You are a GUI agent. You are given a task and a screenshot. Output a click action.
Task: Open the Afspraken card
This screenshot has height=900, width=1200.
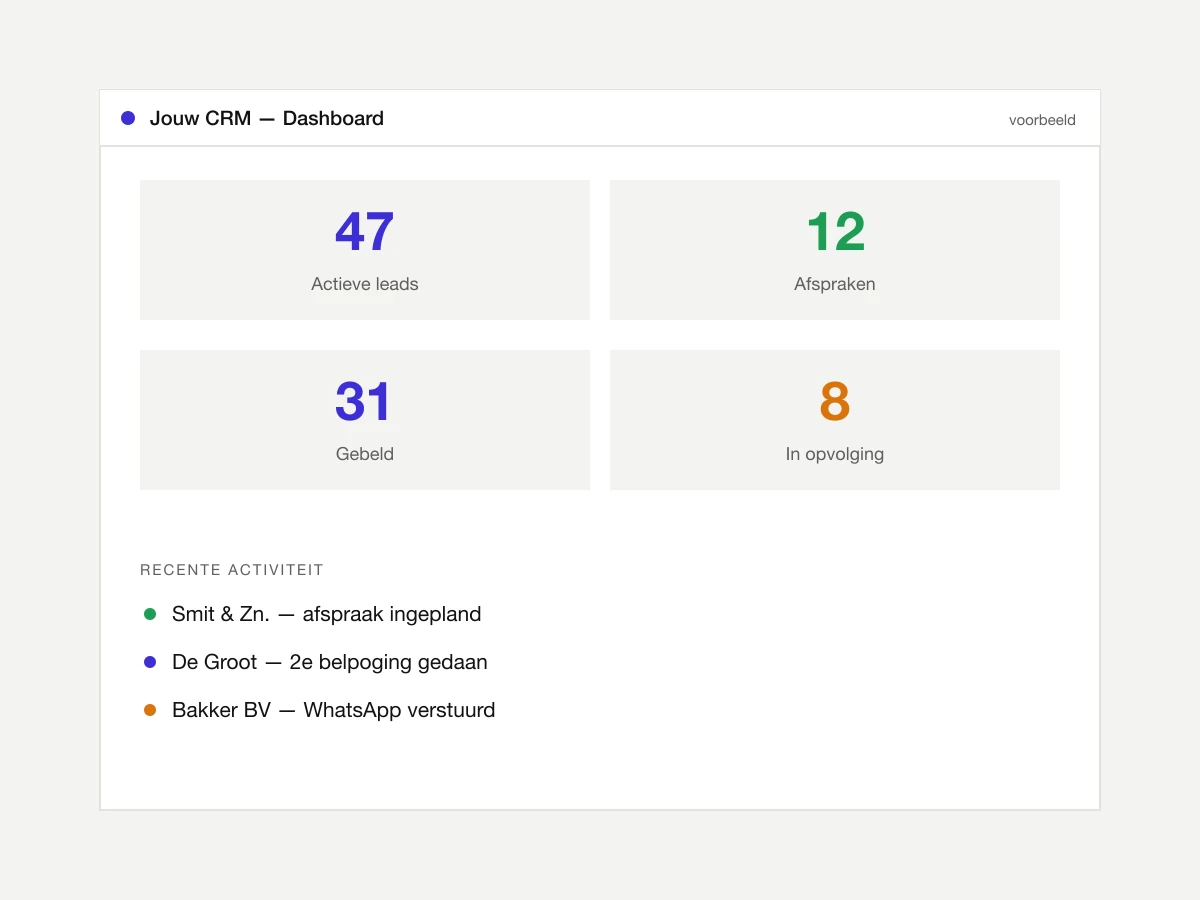coord(835,250)
